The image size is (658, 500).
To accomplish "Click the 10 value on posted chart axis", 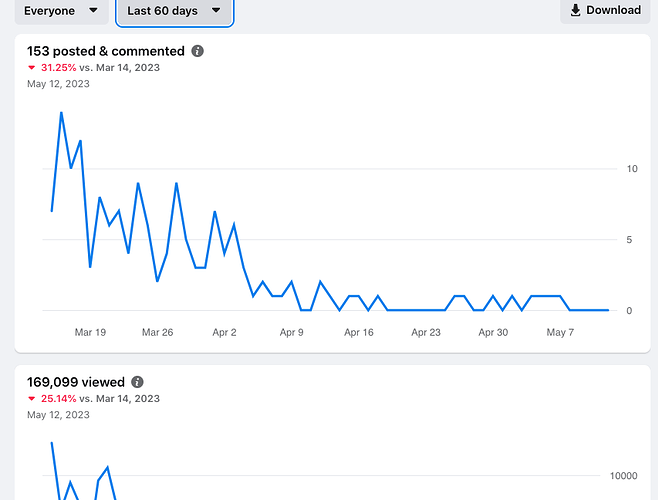I will [x=632, y=168].
